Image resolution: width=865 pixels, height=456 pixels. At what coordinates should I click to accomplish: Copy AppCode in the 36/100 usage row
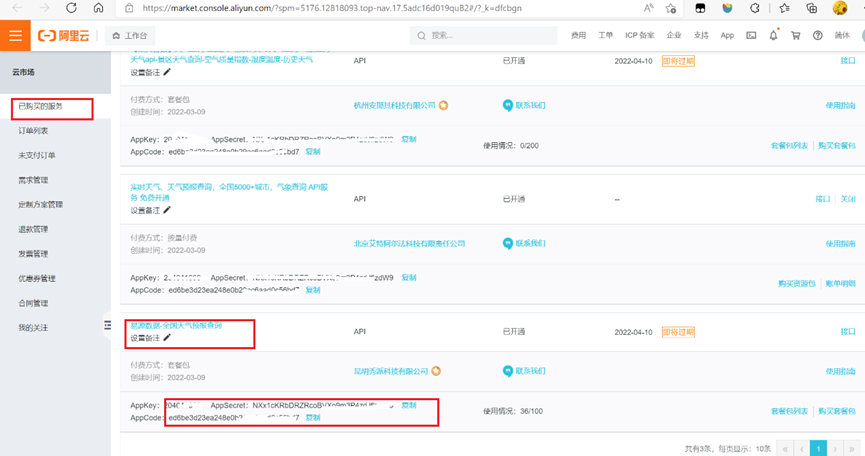313,417
